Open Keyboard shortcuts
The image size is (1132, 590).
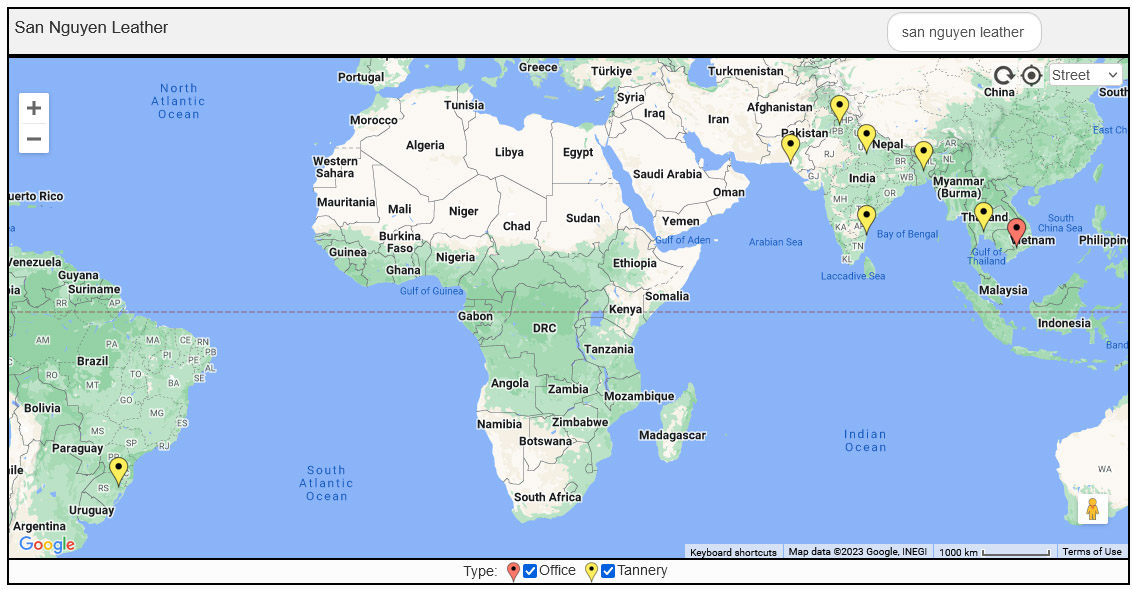[733, 552]
